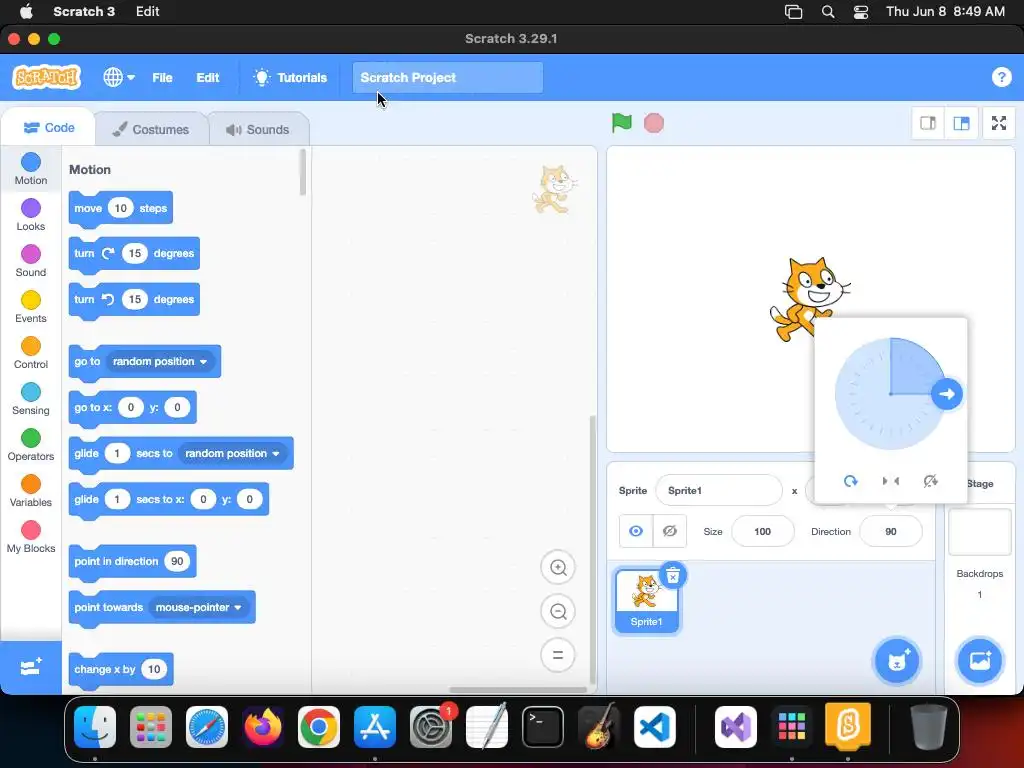The image size is (1024, 768).
Task: Open the File menu
Action: point(162,77)
